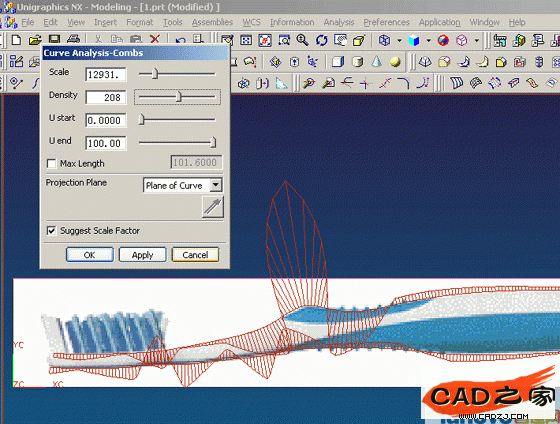The width and height of the screenshot is (560, 424).
Task: Click the Taper triangle icon
Action: pos(282,84)
